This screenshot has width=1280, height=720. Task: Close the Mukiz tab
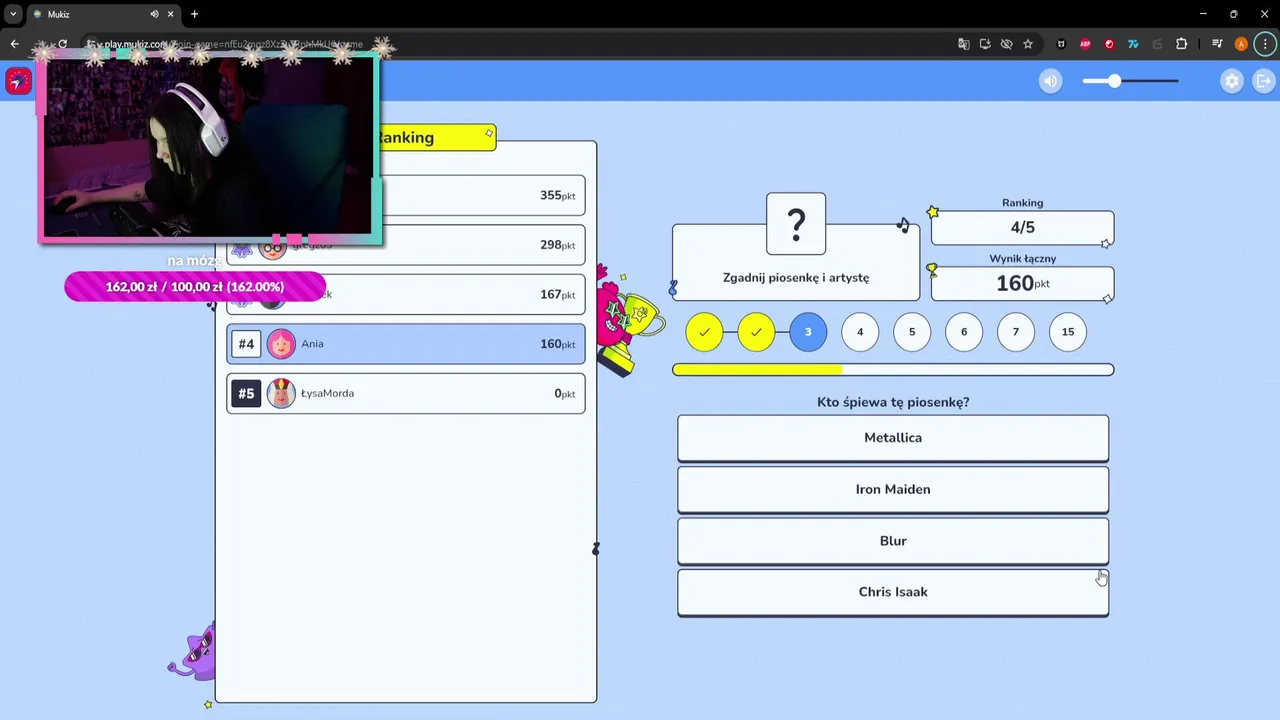point(171,14)
